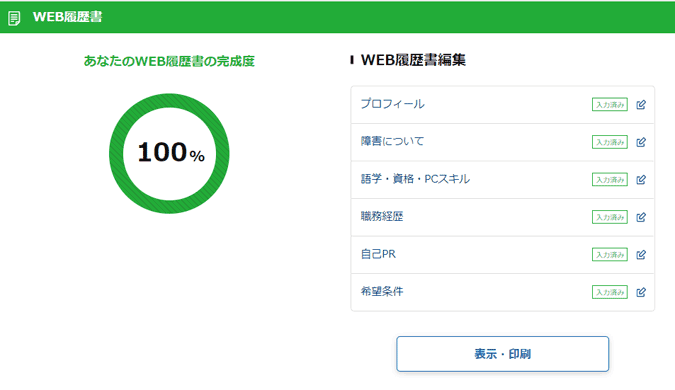This screenshot has width=675, height=390.
Task: Open the プロフィール section row
Action: pos(502,105)
